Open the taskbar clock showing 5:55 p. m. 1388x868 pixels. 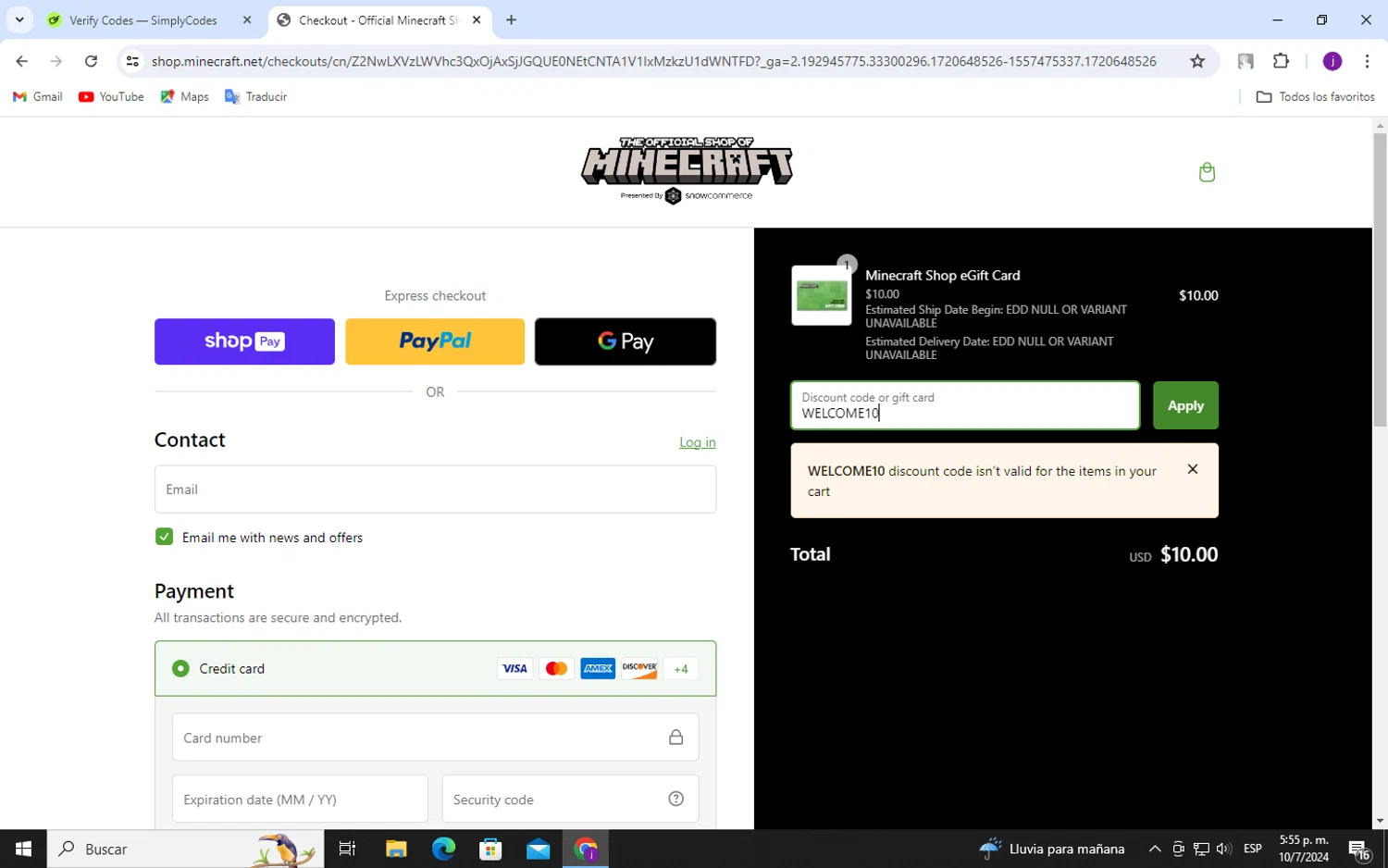point(1304,849)
